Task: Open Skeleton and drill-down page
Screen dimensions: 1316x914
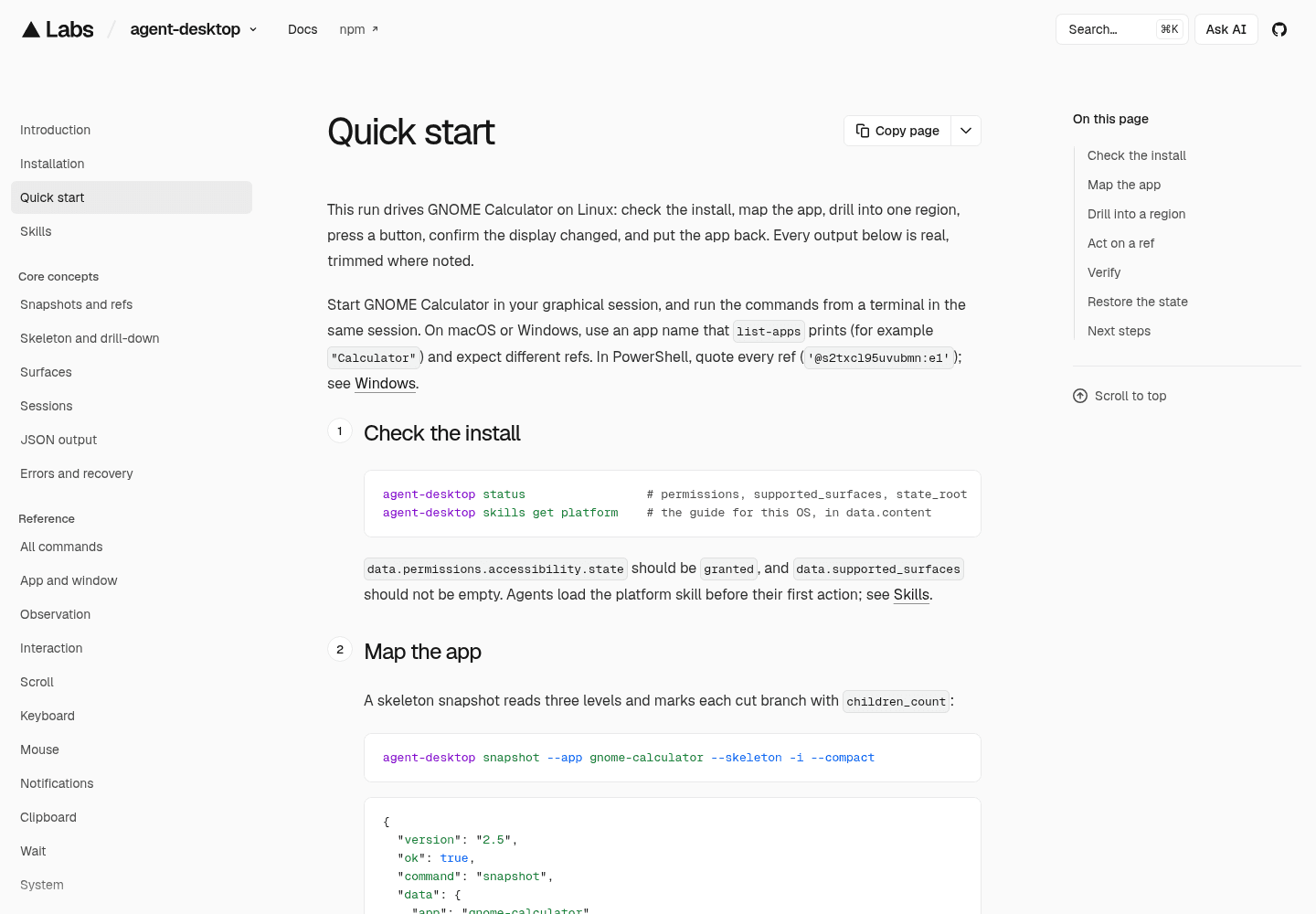Action: tap(132, 338)
